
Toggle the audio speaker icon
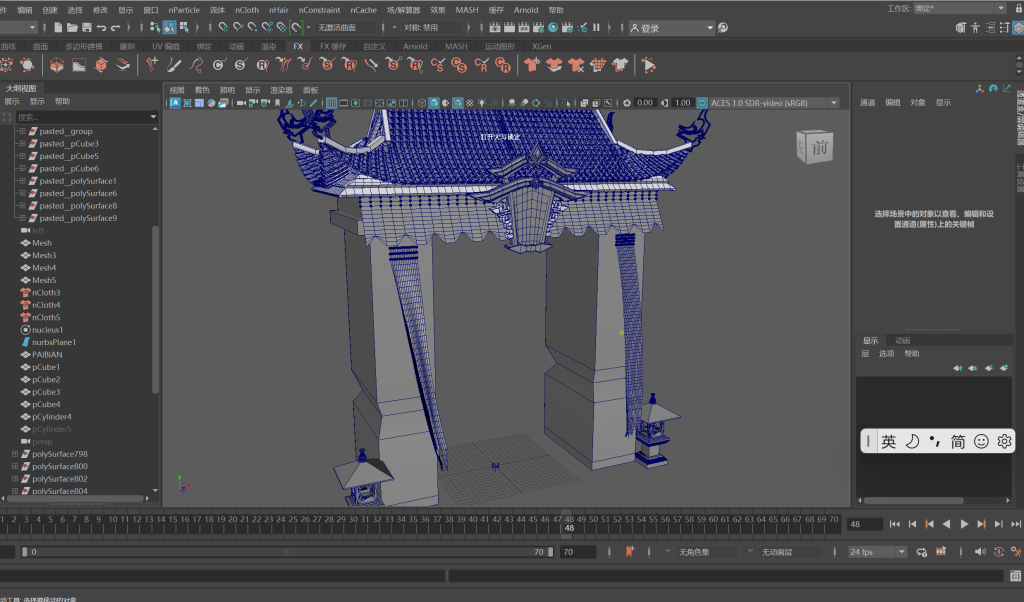click(x=979, y=552)
